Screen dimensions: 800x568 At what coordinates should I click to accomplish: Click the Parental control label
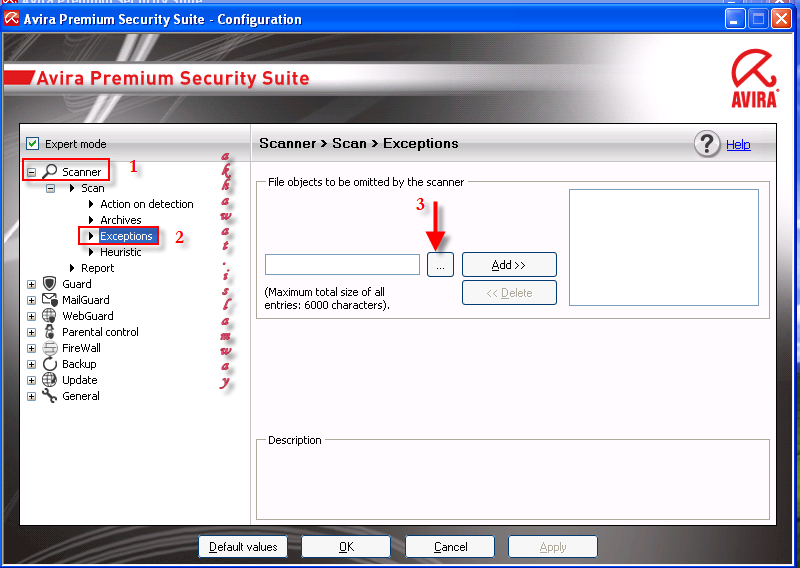100,332
